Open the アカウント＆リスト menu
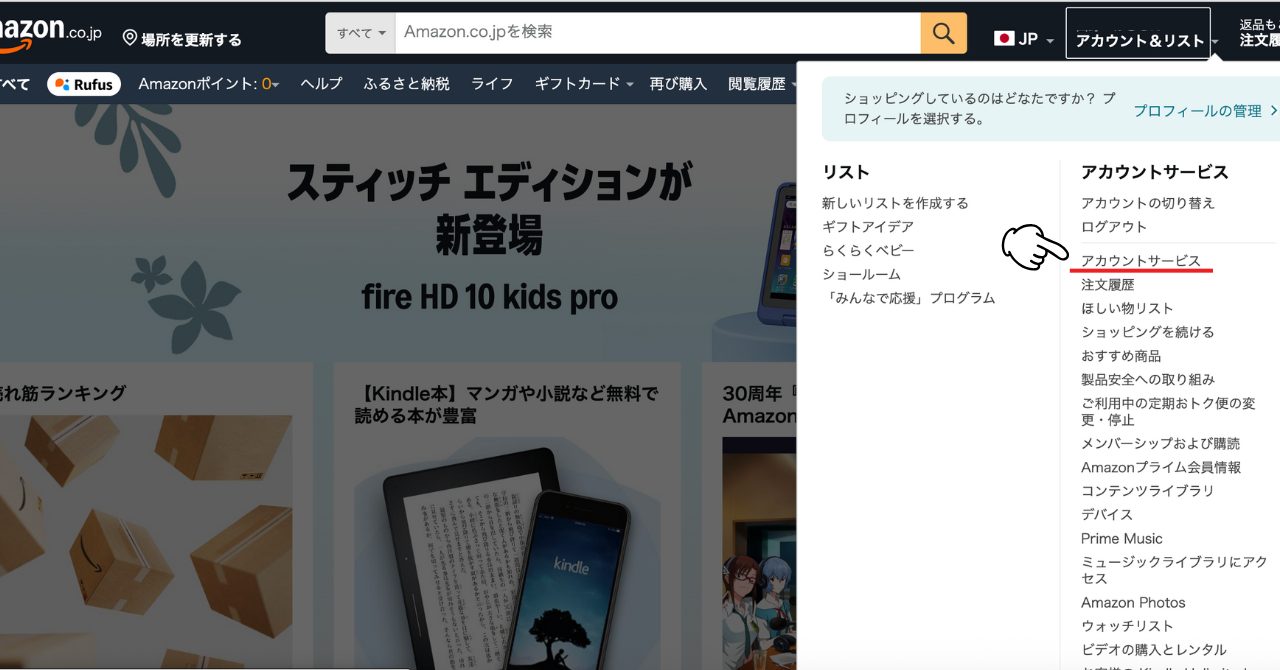Viewport: 1280px width, 670px height. click(1138, 35)
